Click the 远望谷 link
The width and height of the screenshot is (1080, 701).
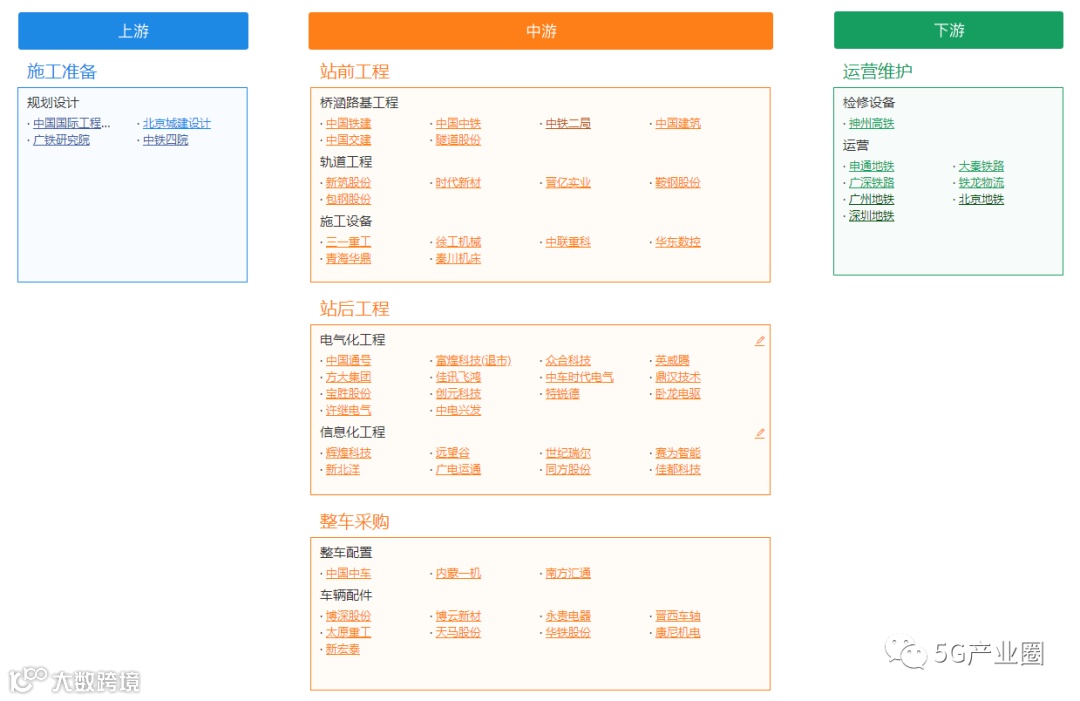(453, 452)
